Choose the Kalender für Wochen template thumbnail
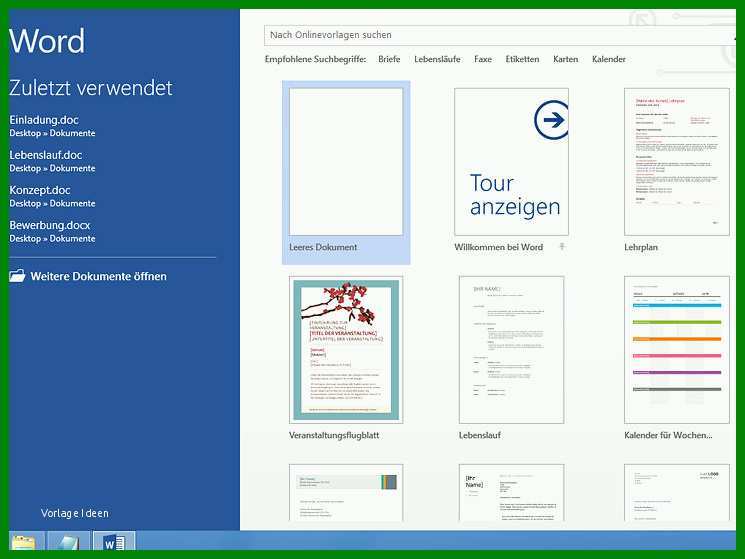This screenshot has width=745, height=559. 677,350
